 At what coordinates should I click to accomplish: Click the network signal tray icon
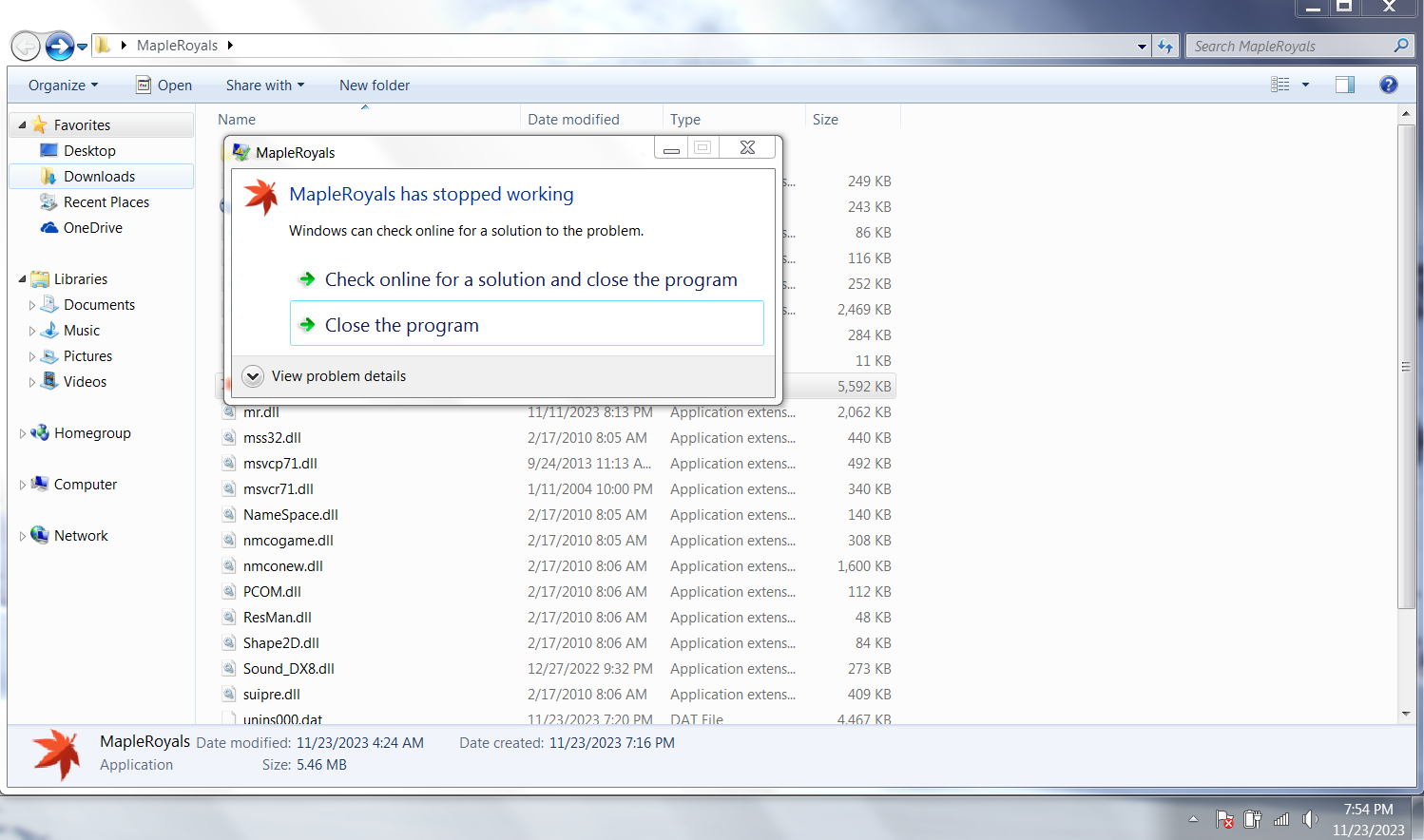click(1281, 819)
